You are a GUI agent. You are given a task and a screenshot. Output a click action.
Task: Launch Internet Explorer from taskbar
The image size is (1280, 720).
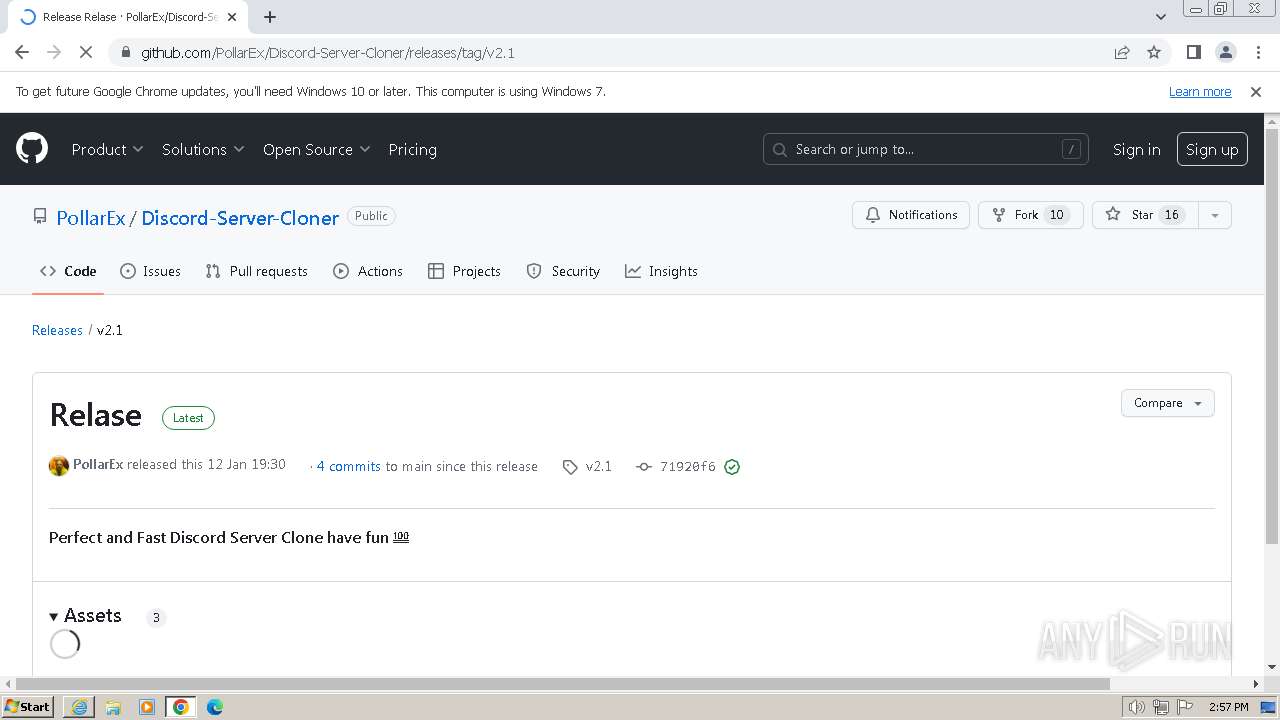coord(79,707)
